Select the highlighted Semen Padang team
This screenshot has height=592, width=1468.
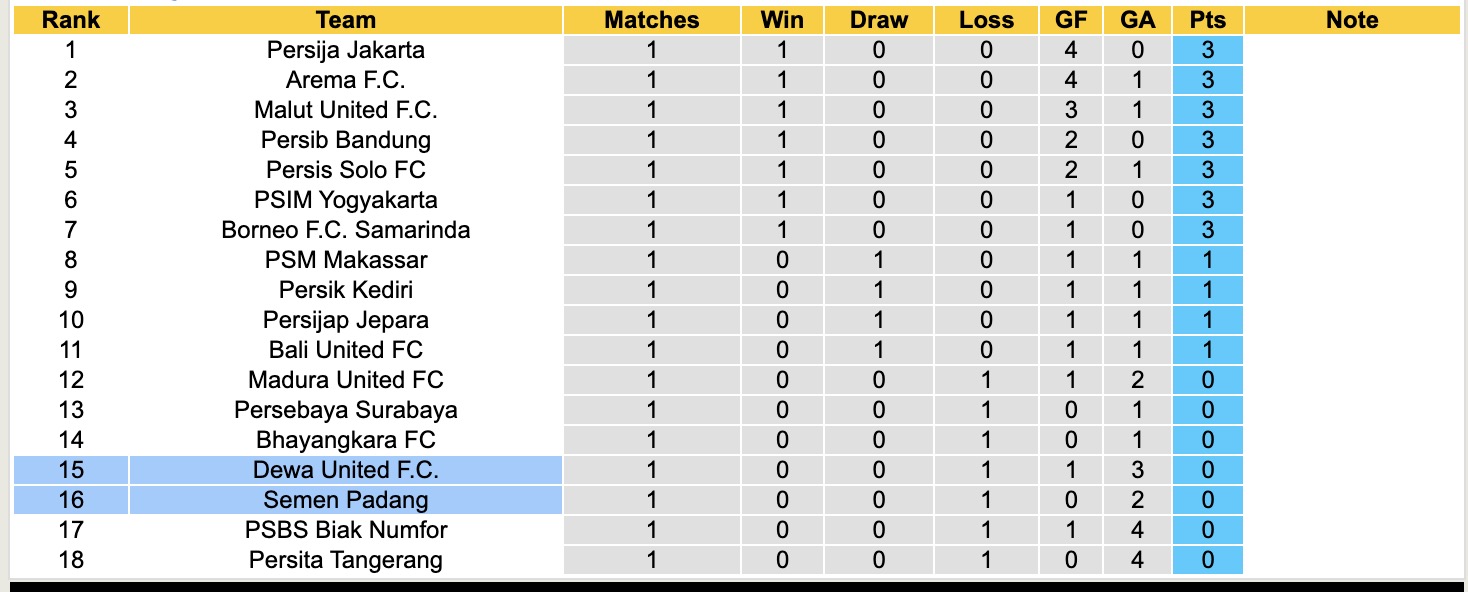[x=345, y=500]
